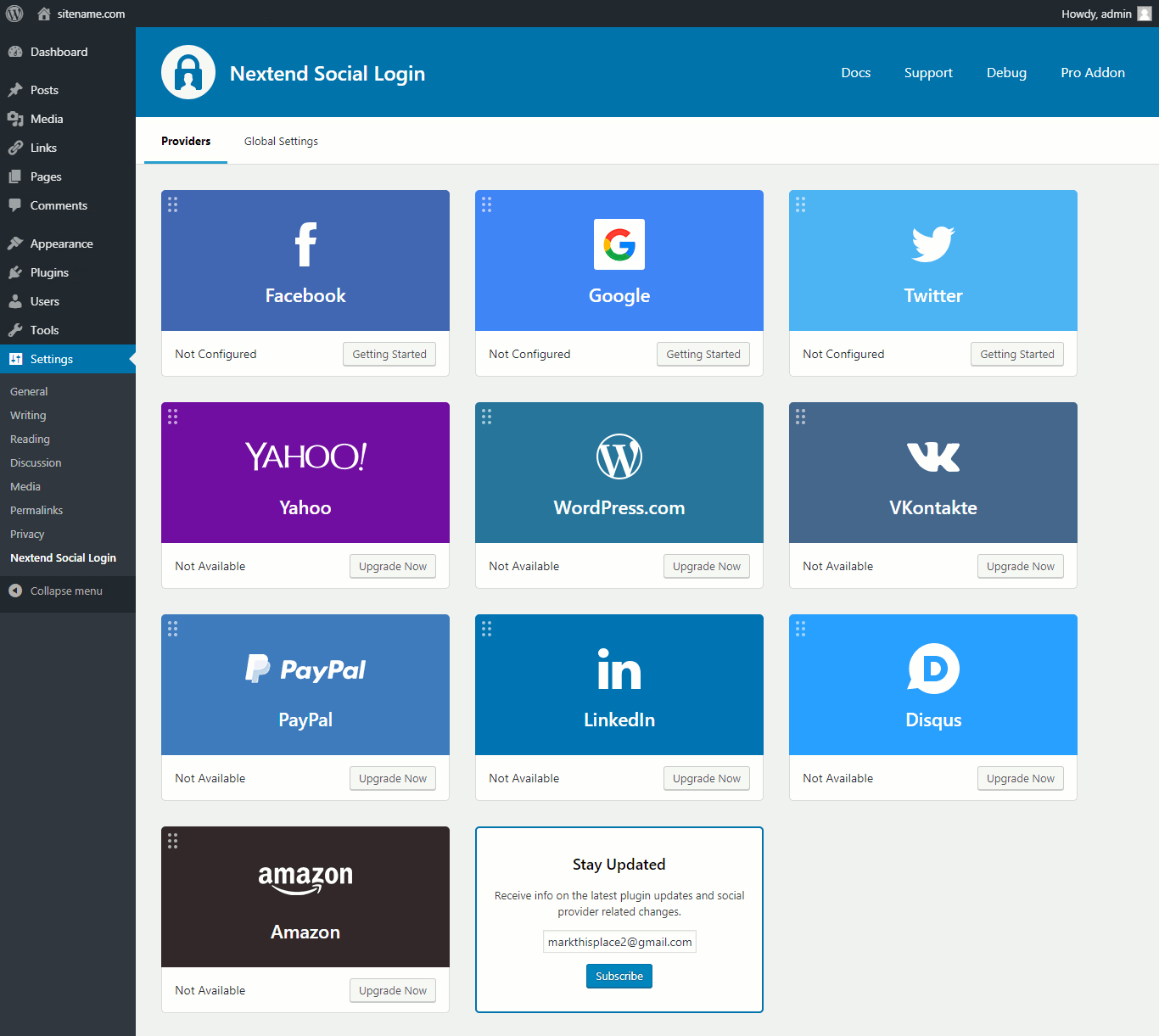
Task: Click LinkedIn Upgrade Now button
Action: [x=707, y=778]
